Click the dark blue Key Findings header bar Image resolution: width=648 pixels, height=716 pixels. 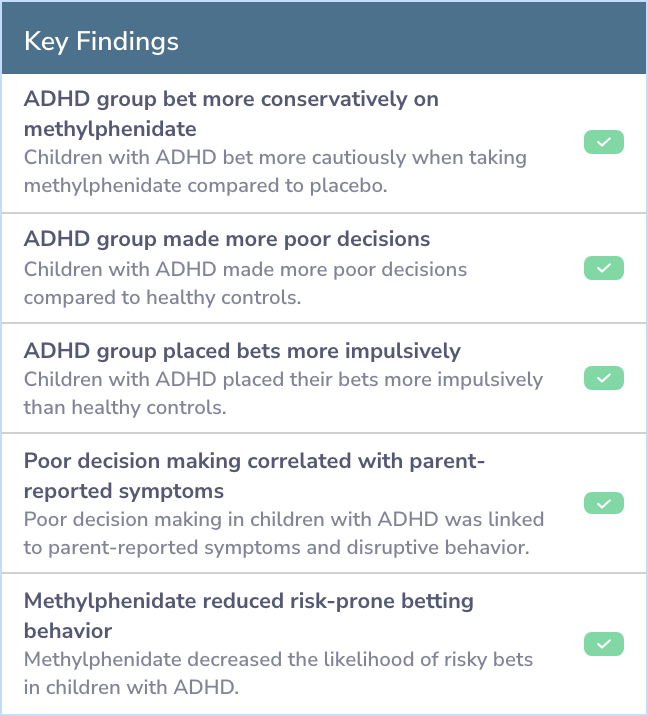(324, 38)
